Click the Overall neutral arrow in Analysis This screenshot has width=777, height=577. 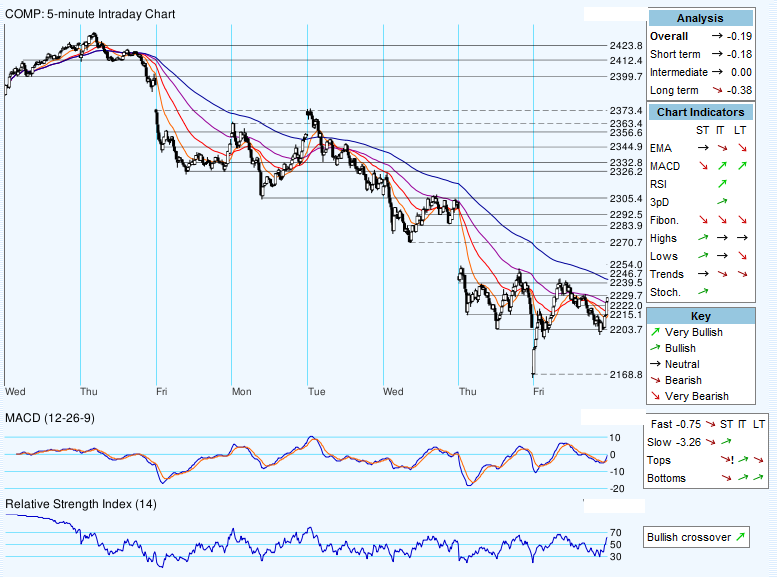point(717,36)
